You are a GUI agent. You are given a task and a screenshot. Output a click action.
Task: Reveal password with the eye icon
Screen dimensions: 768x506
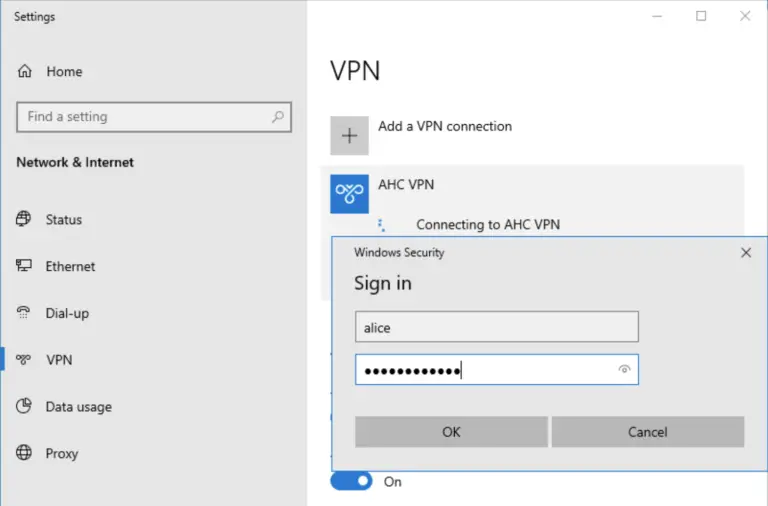(624, 369)
